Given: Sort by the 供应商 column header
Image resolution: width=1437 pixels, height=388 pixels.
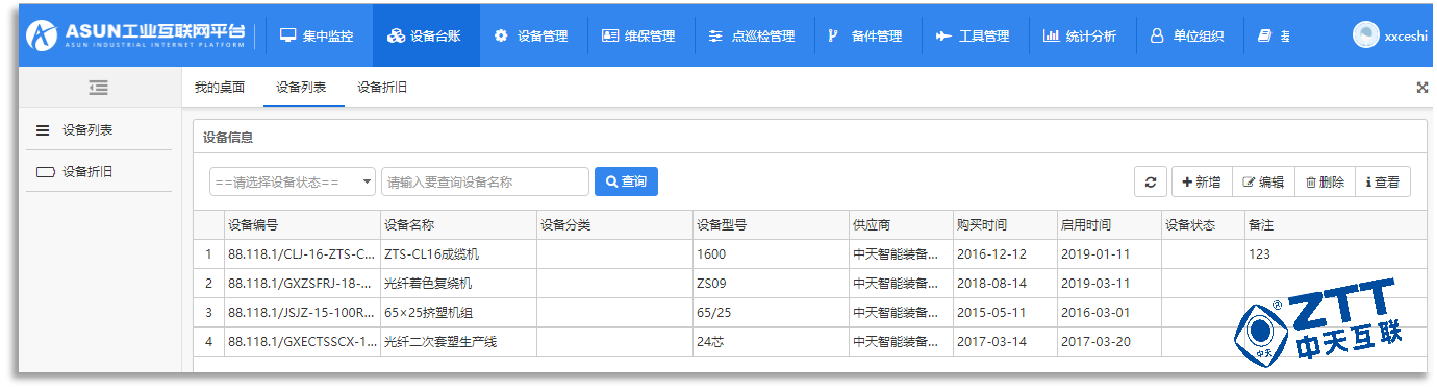Looking at the screenshot, I should coord(900,225).
